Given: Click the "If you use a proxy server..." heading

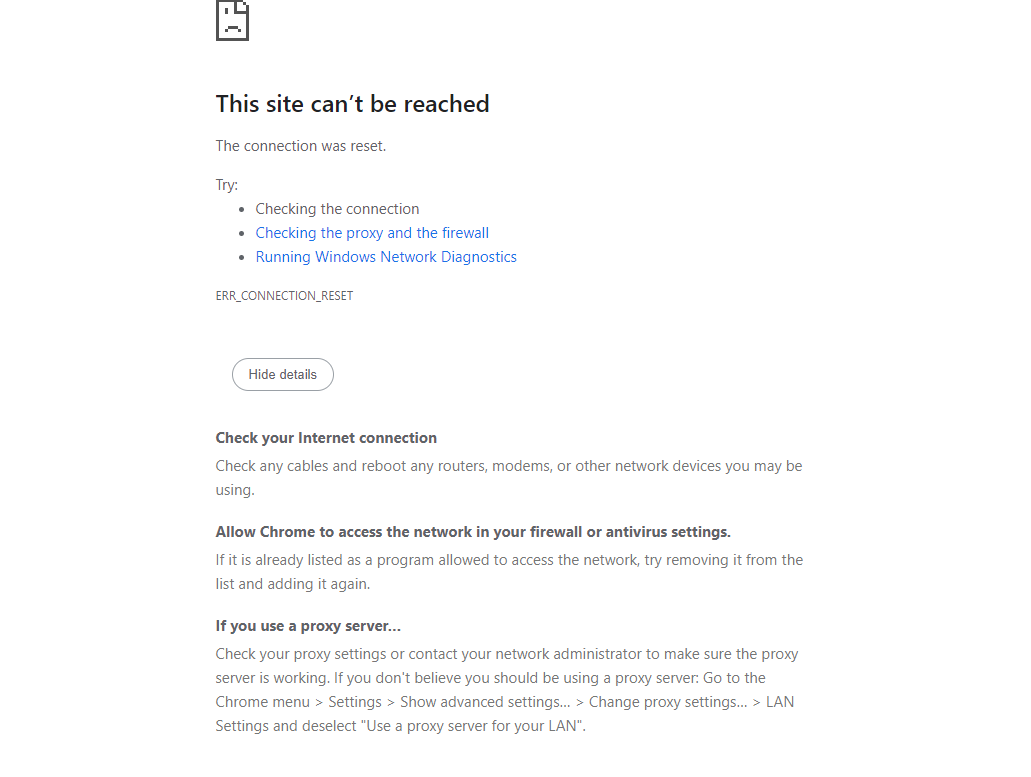Looking at the screenshot, I should coord(308,626).
